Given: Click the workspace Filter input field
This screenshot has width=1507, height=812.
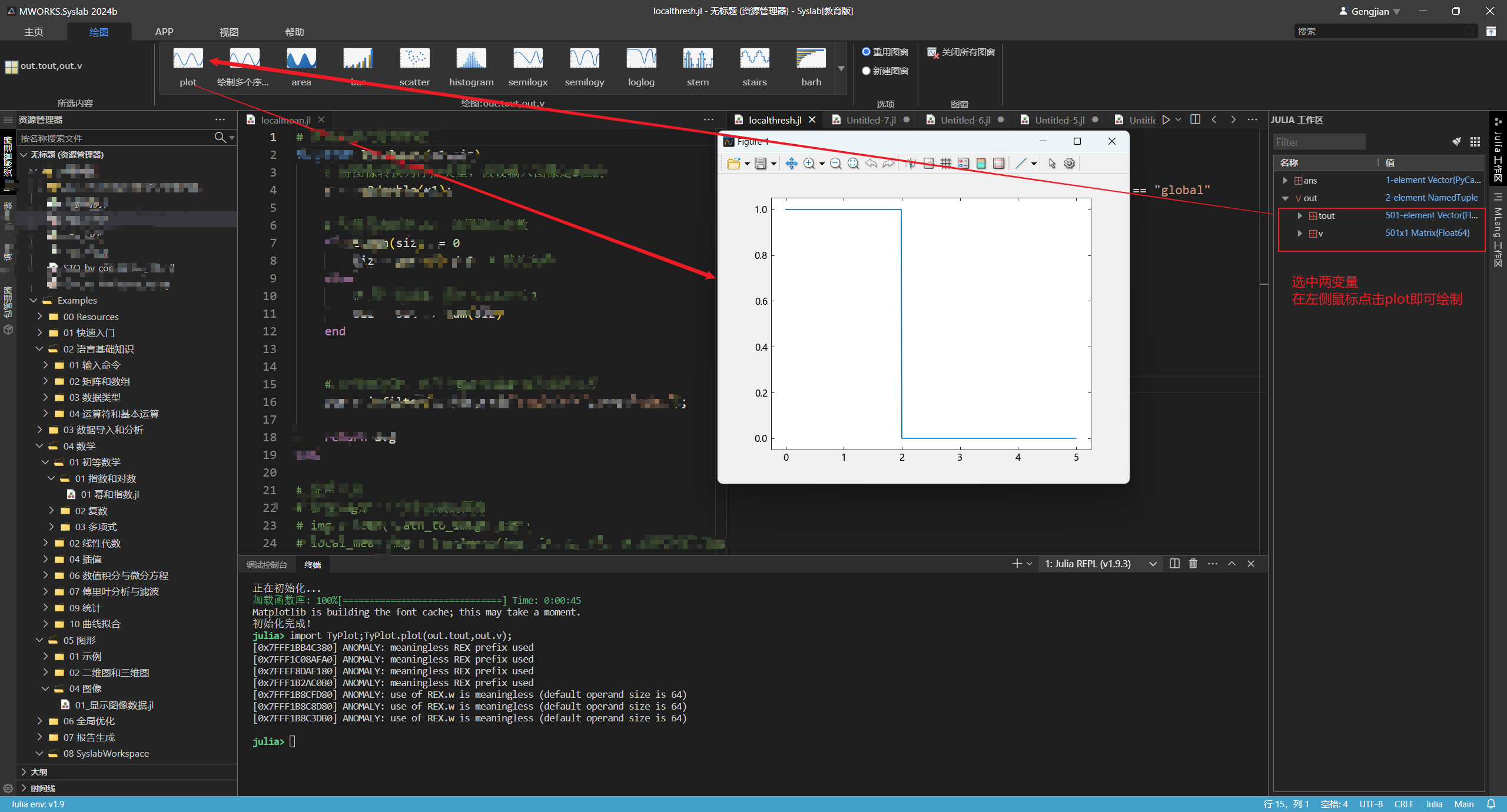Looking at the screenshot, I should [x=1319, y=142].
